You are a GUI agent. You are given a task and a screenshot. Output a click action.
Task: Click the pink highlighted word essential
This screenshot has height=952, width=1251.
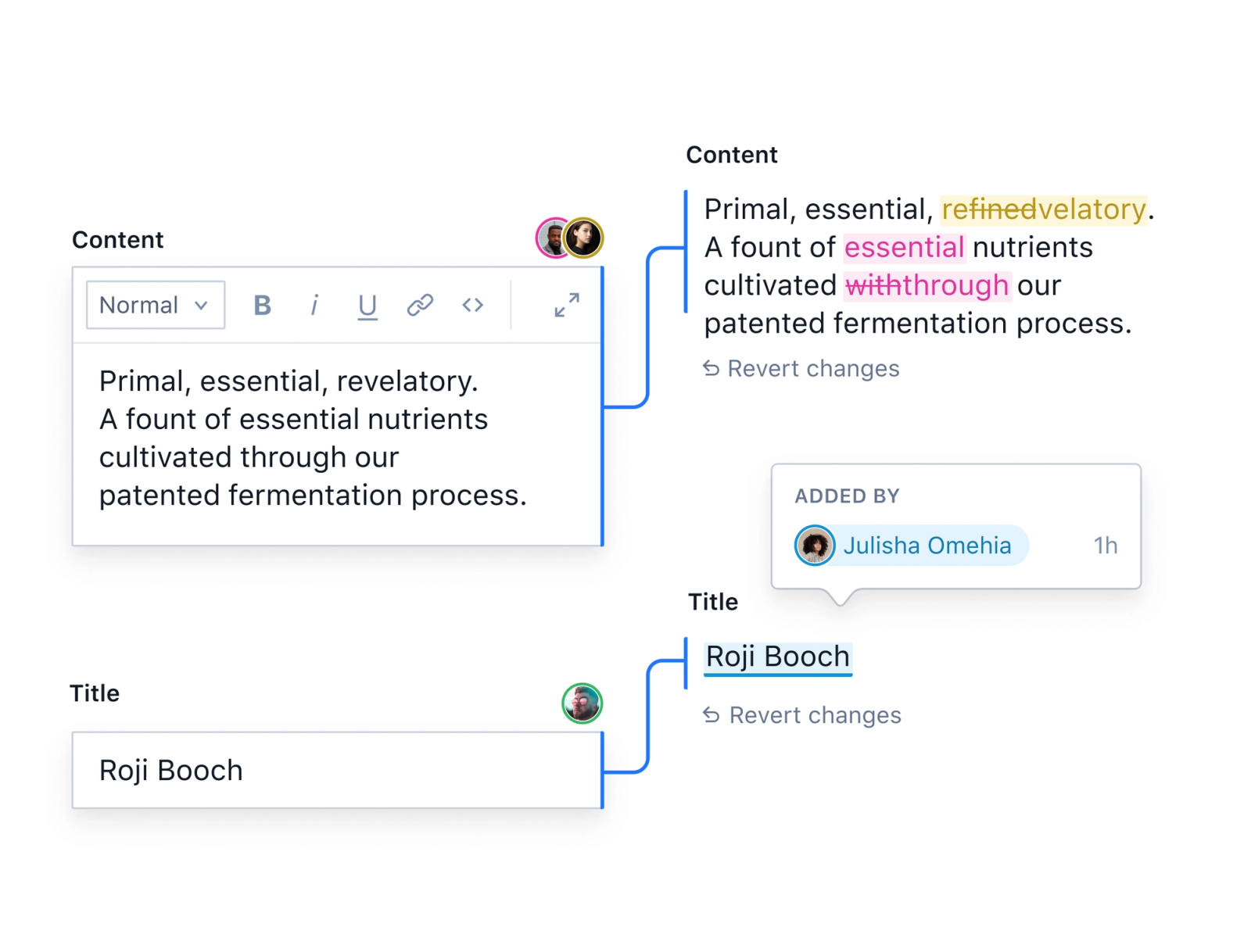point(905,248)
